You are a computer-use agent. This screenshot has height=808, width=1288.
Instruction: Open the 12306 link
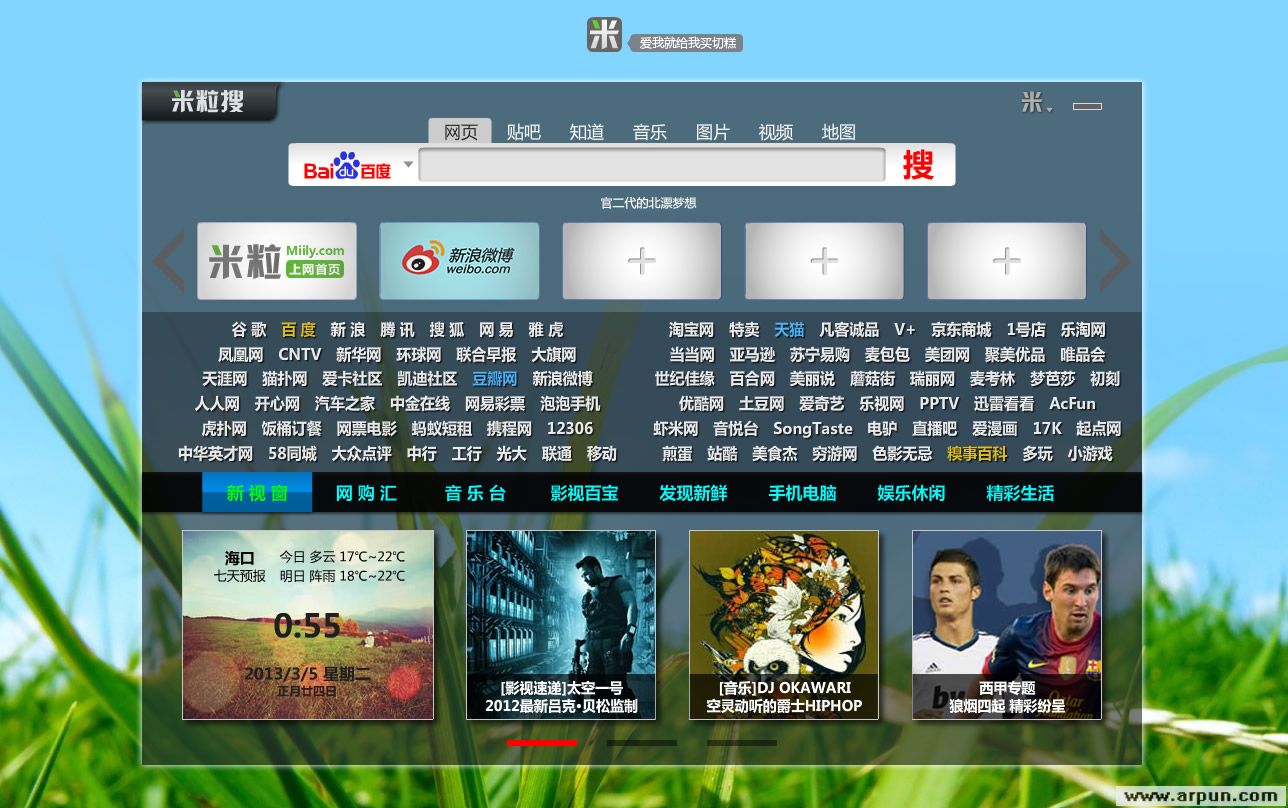point(570,429)
